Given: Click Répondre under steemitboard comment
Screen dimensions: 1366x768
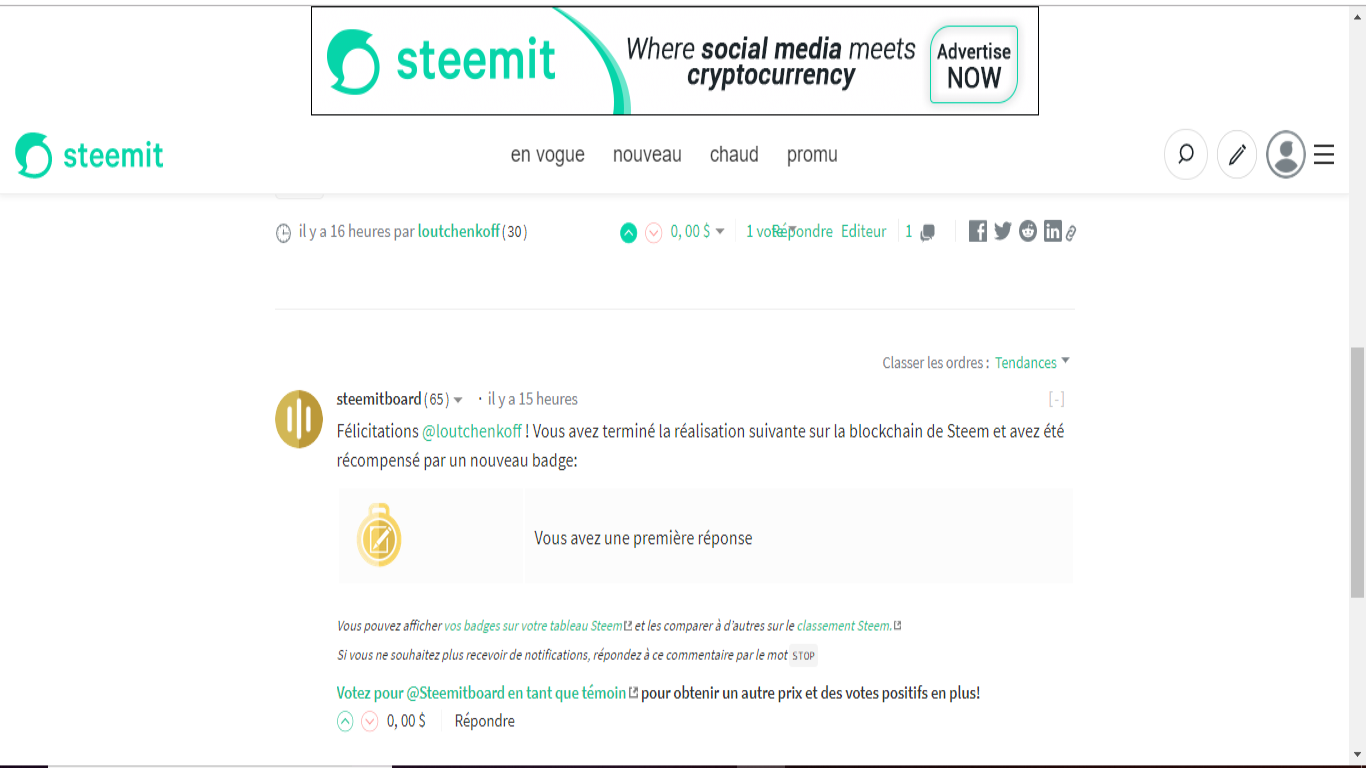Looking at the screenshot, I should (485, 721).
